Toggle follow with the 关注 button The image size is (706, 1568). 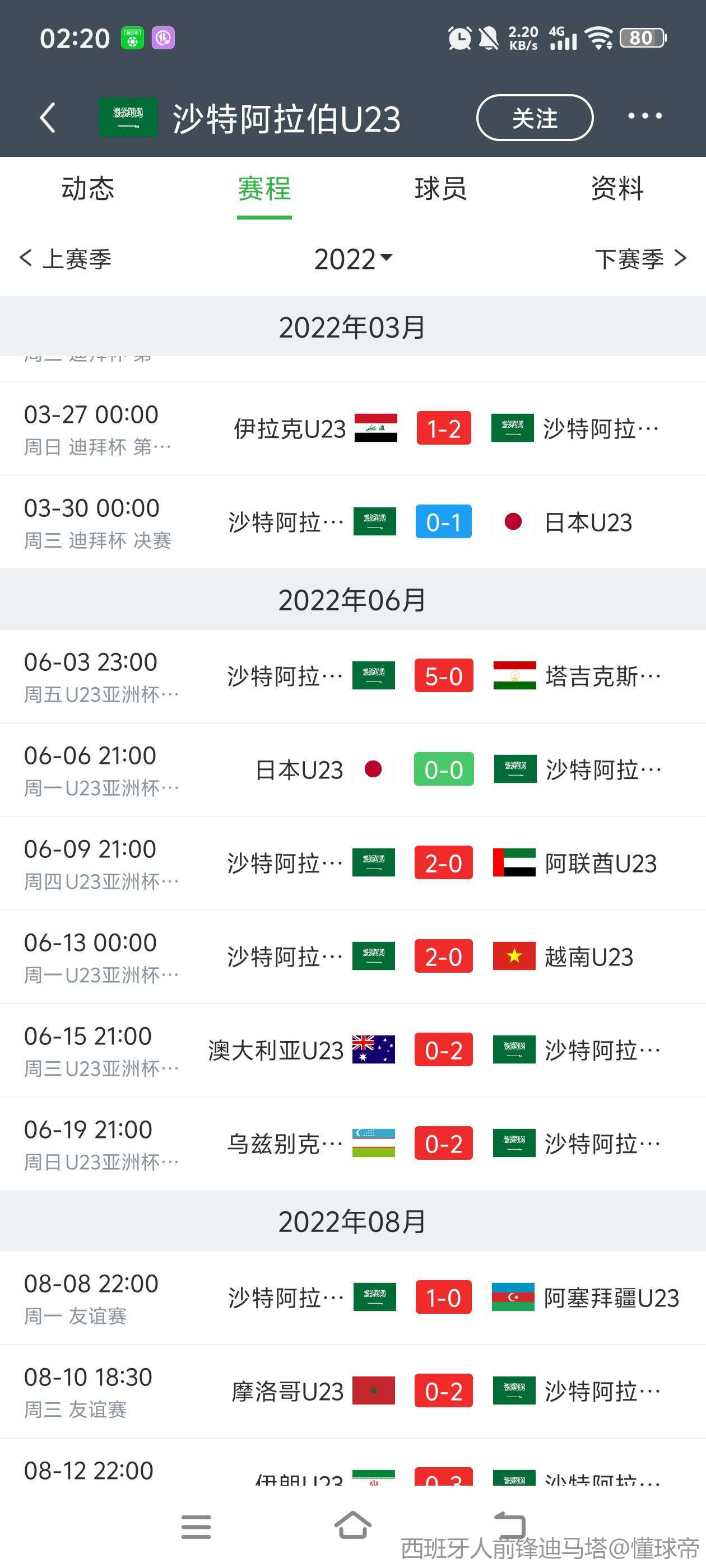pyautogui.click(x=534, y=118)
